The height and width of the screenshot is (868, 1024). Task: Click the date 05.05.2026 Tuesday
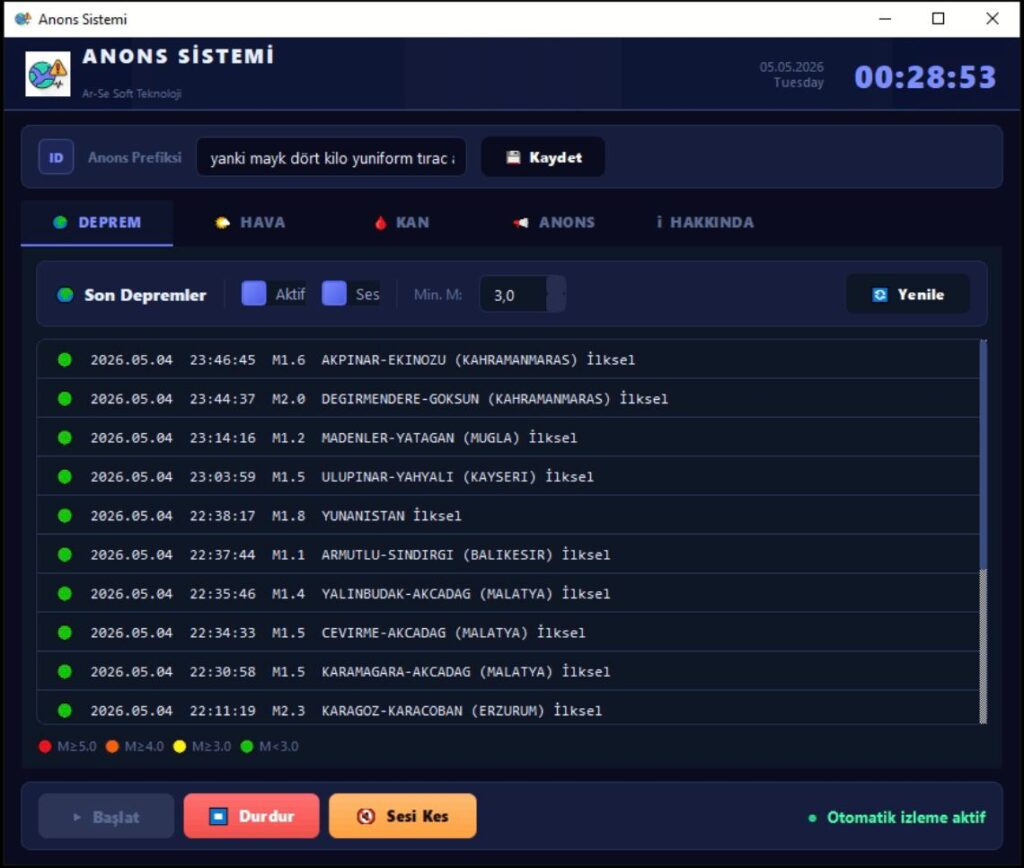tap(792, 74)
